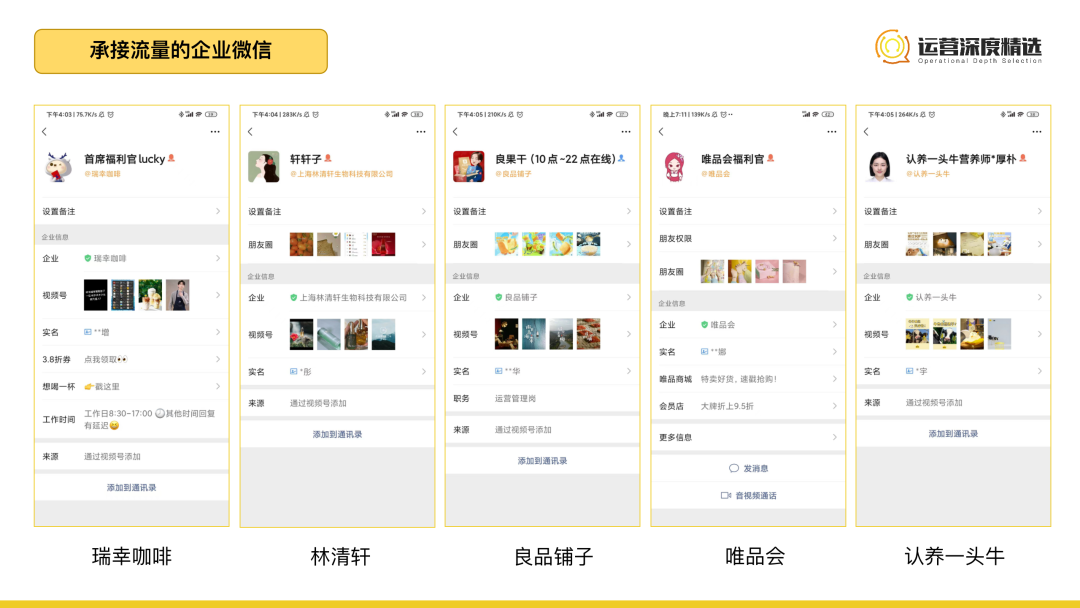1080x608 pixels.
Task: Tap 发消息 button in 唯品会 screen
Action: click(x=748, y=468)
